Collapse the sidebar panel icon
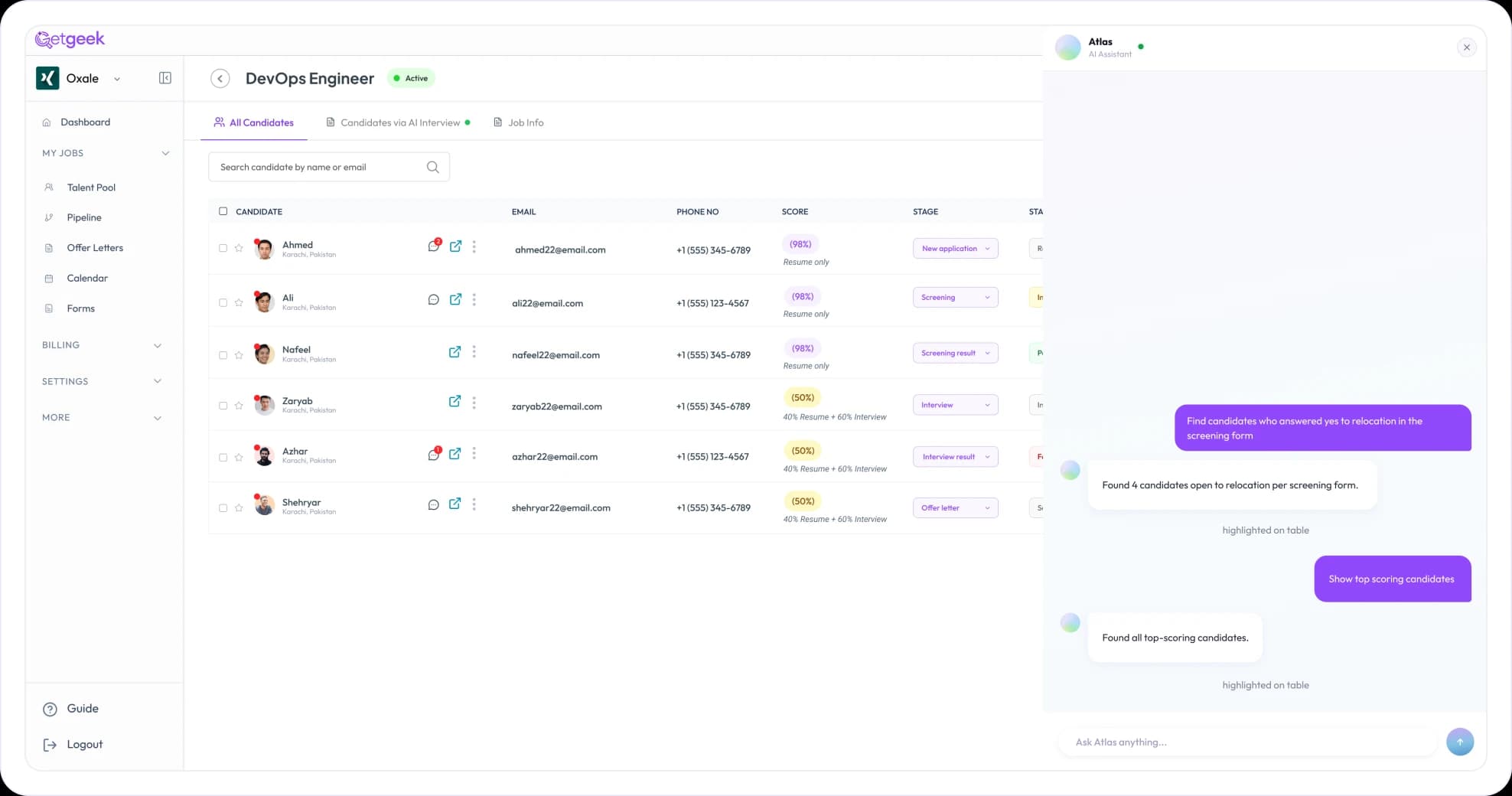Viewport: 1512px width, 796px height. coord(165,78)
